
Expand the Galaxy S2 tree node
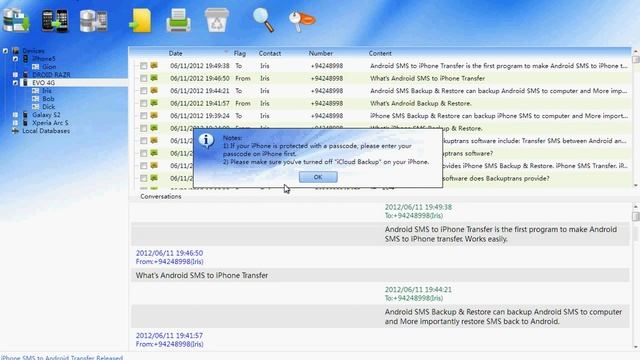[x=15, y=115]
